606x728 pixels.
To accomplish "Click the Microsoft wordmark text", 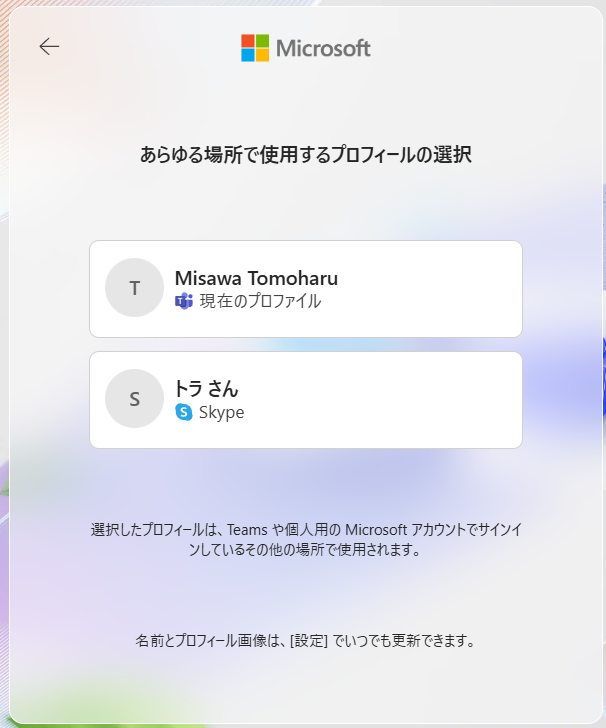I will click(x=323, y=48).
